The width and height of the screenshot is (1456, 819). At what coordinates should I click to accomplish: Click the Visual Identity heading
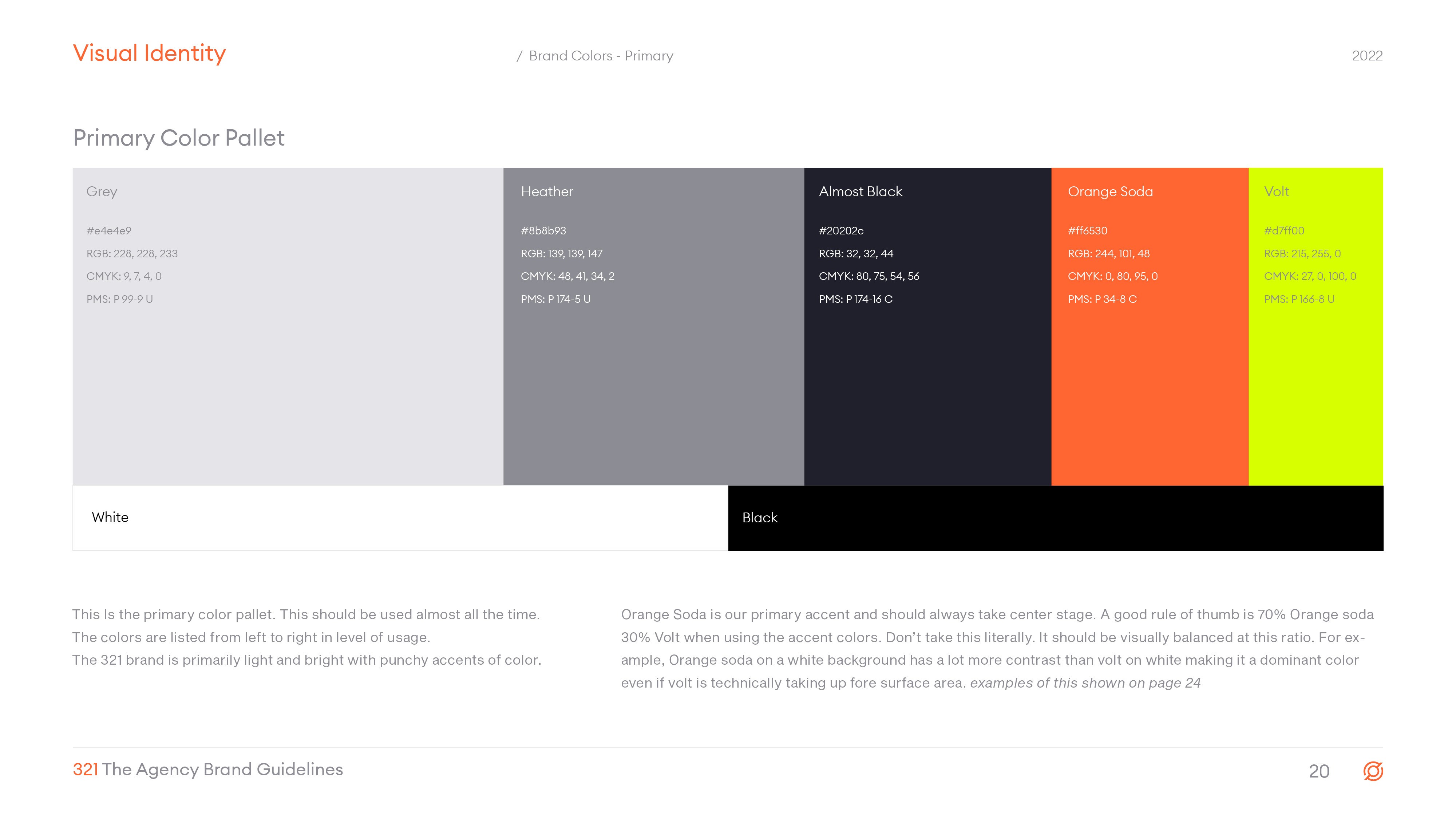click(x=149, y=53)
